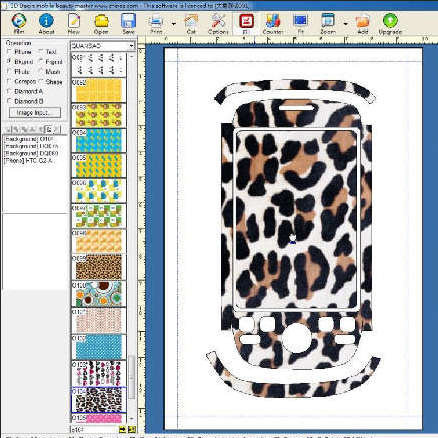This screenshot has width=438, height=438.
Task: Select the Compos operation radio button
Action: (9, 81)
